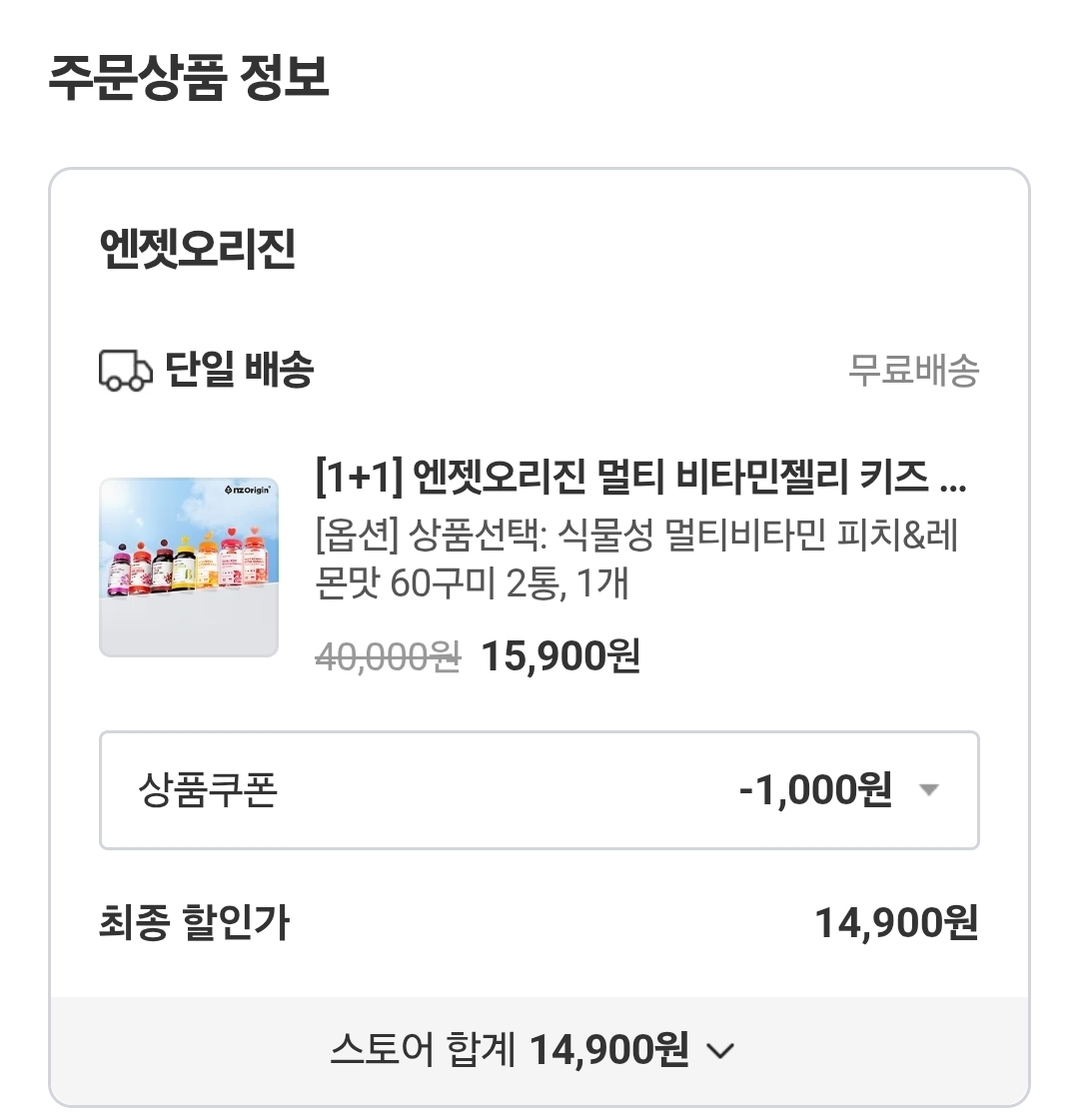
Task: Click the 최종 할인가 label
Action: [195, 922]
